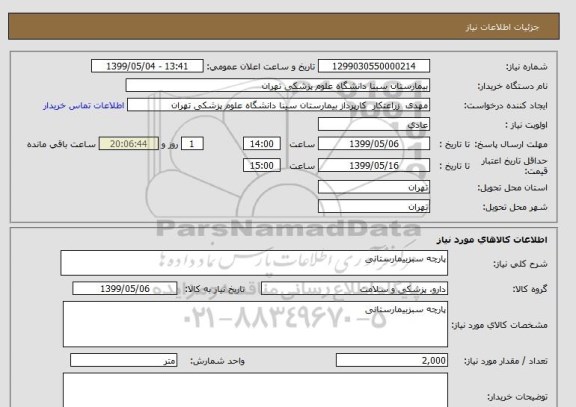Click the remaining time counter 20:06:44
This screenshot has width=576, height=407.
[129, 144]
